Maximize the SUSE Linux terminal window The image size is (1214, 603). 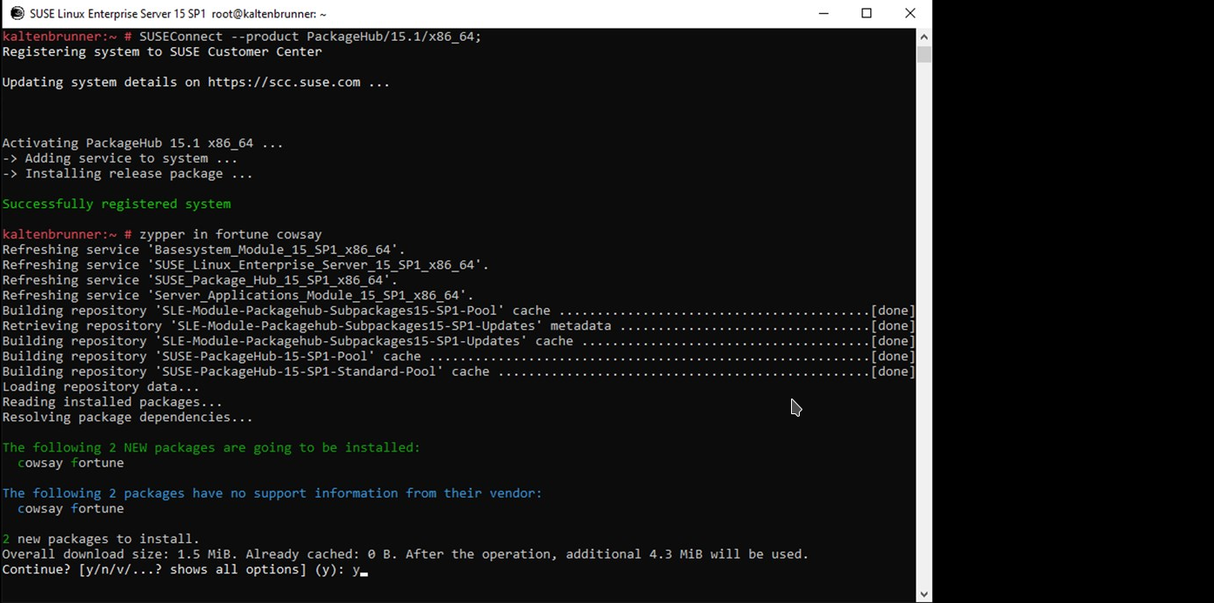click(866, 13)
